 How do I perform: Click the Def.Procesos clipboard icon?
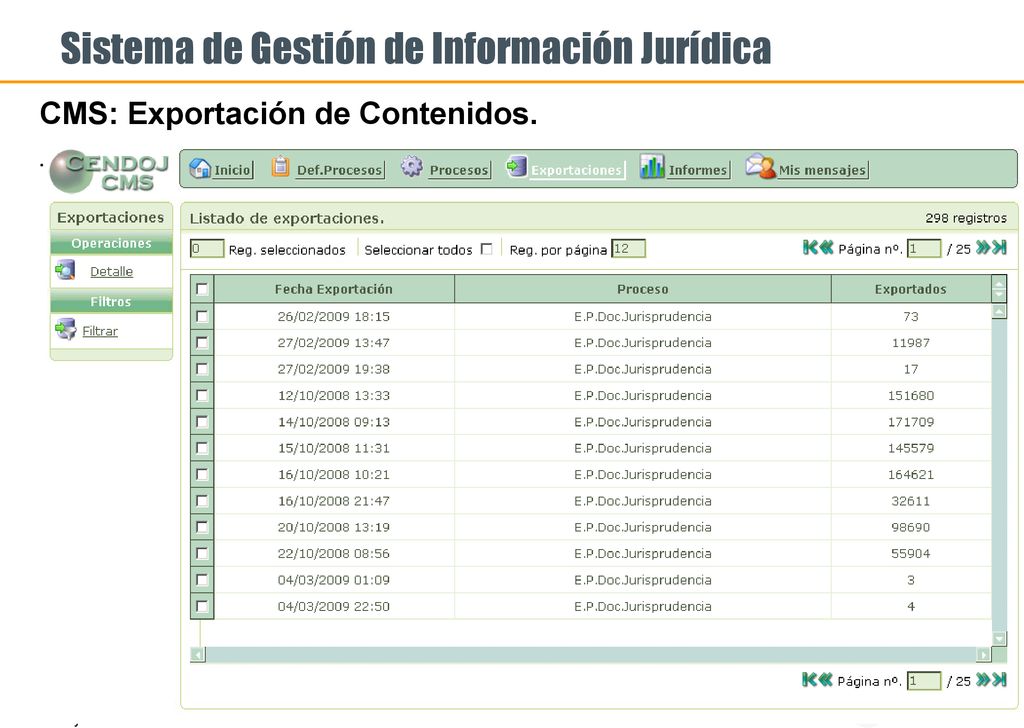click(x=280, y=166)
